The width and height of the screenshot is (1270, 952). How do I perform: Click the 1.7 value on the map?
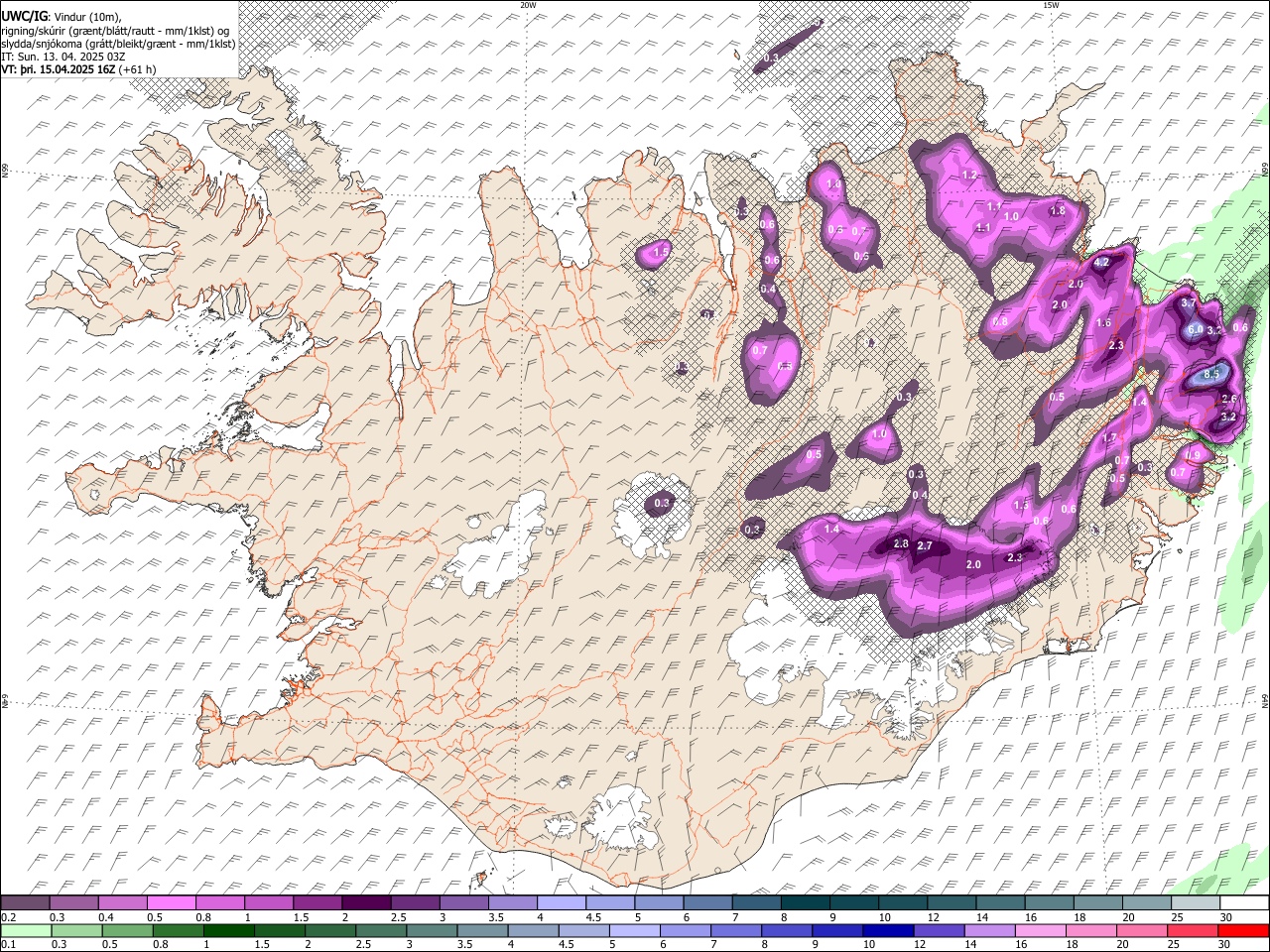(1109, 437)
